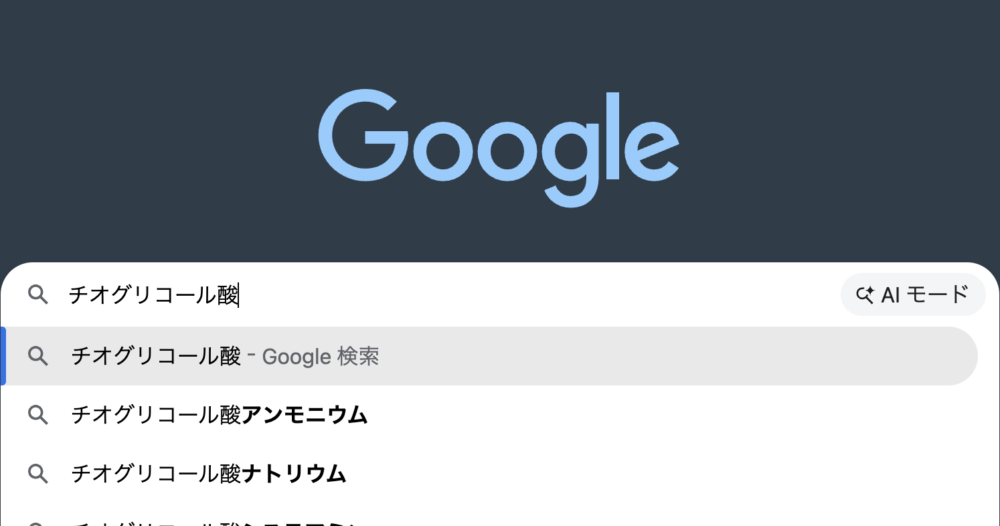The image size is (1000, 526).
Task: Select the highlighted チオグリコール酸 suggestion text
Action: pos(156,356)
